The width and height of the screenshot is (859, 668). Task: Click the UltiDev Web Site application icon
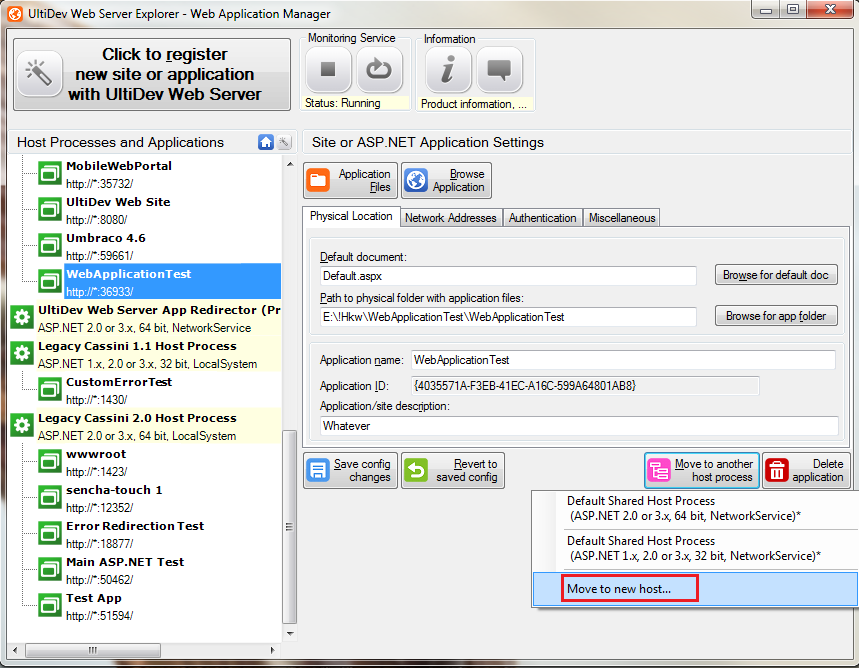pos(50,210)
